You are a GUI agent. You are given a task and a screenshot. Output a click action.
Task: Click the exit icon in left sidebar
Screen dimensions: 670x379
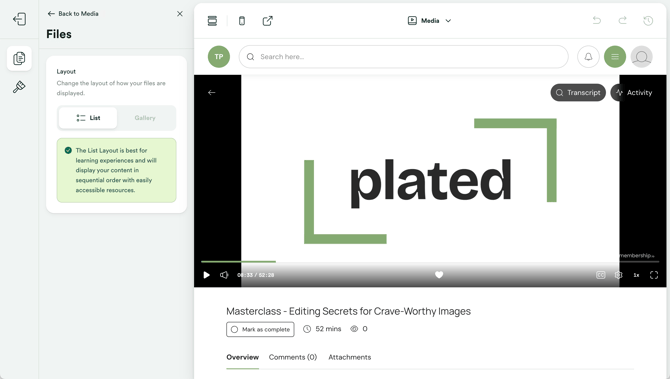[x=19, y=19]
